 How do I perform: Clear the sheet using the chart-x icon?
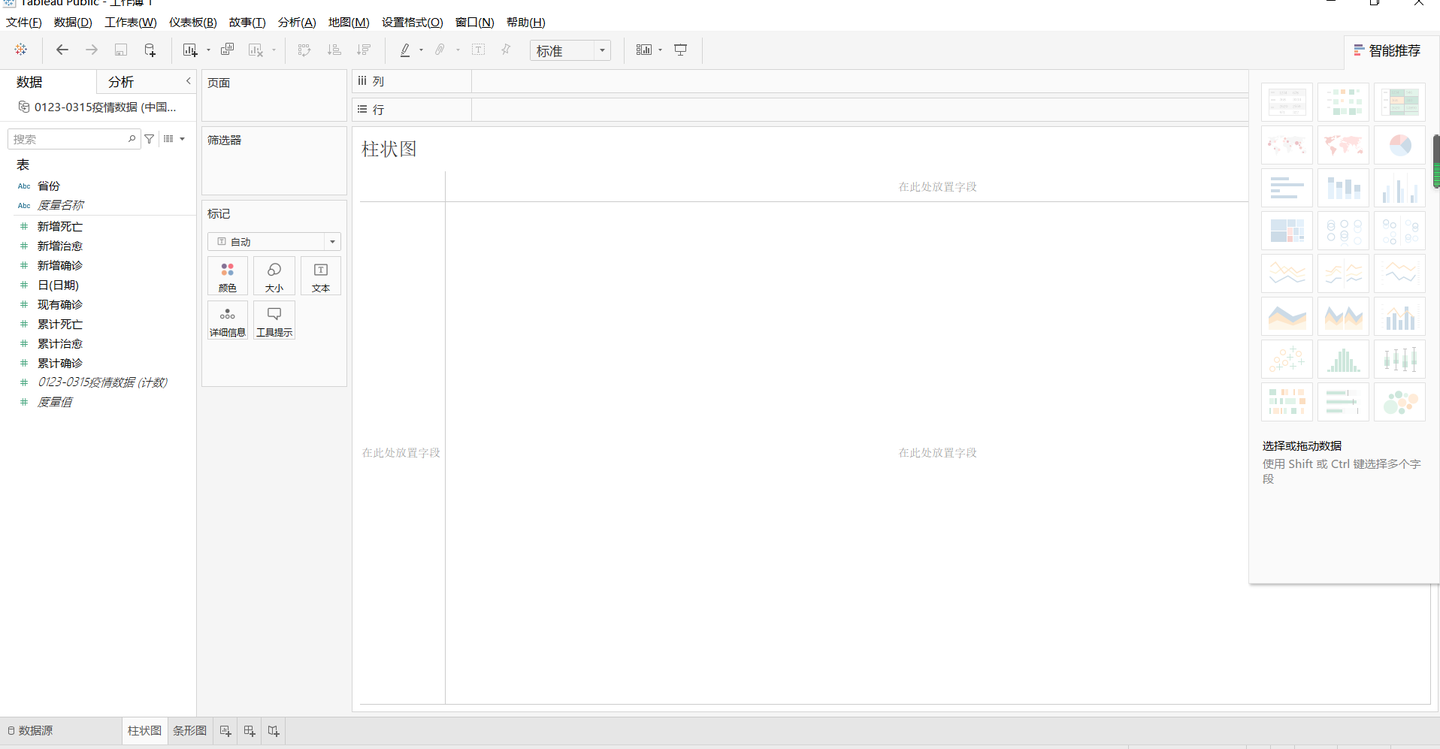[256, 50]
